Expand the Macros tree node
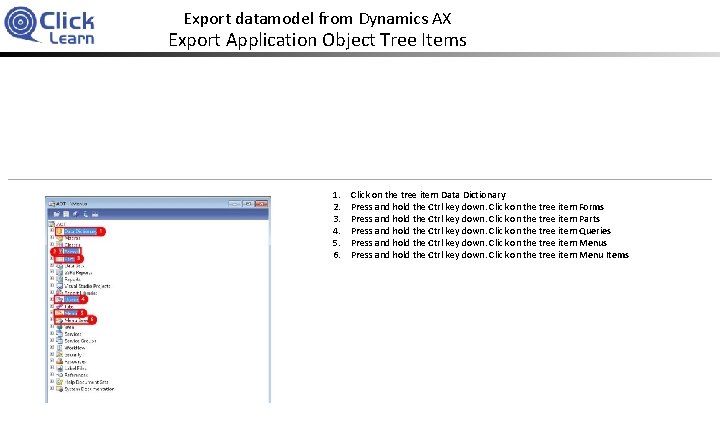Image resolution: width=720 pixels, height=437 pixels. coord(52,237)
